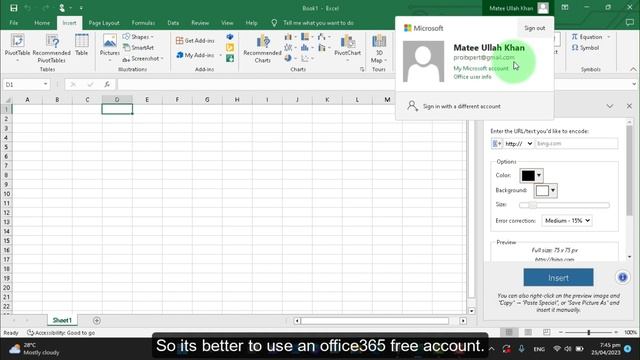Close the add-in task pane
Image resolution: width=640 pixels, height=360 pixels.
pyautogui.click(x=629, y=106)
